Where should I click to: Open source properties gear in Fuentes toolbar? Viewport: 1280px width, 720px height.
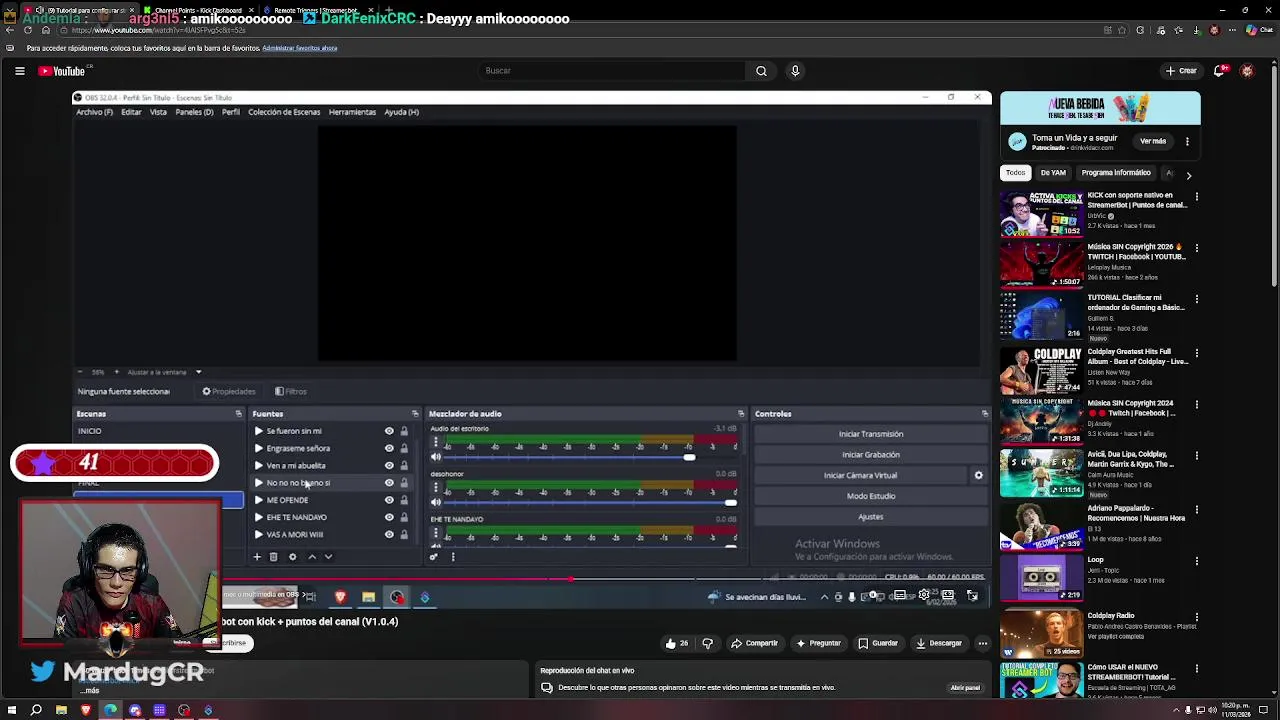coord(292,557)
